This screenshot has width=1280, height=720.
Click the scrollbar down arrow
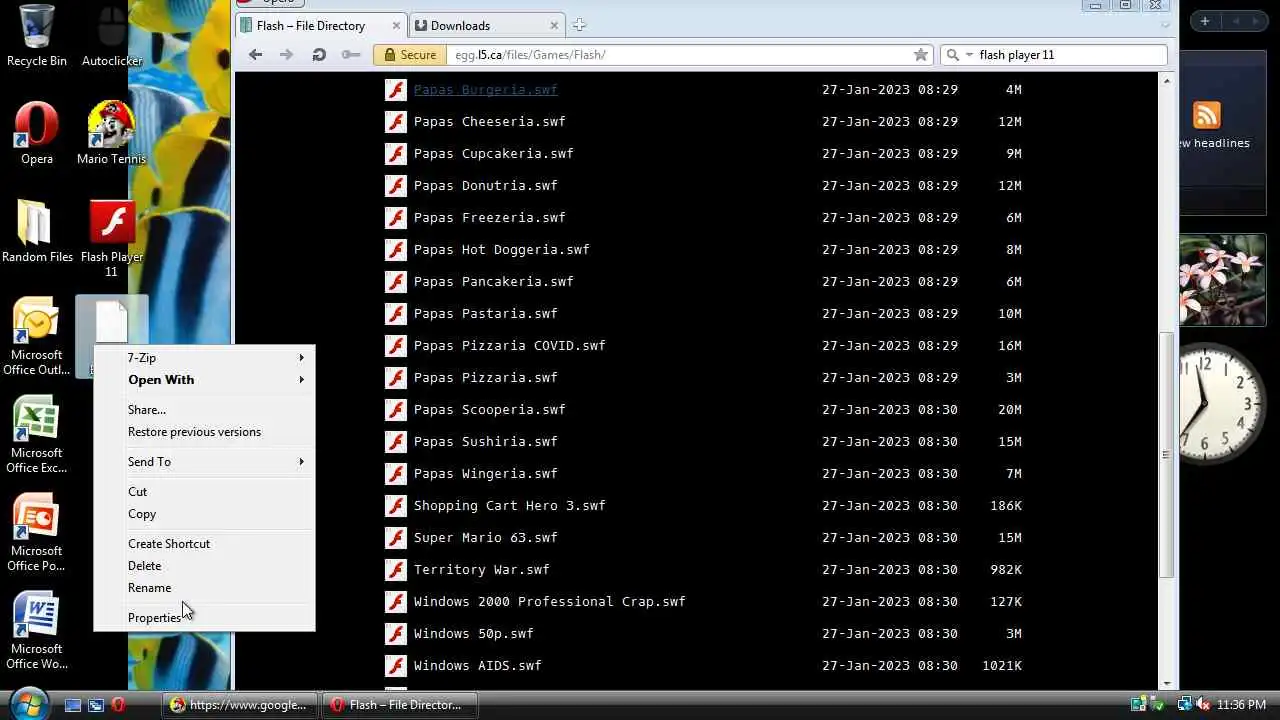[x=1166, y=682]
